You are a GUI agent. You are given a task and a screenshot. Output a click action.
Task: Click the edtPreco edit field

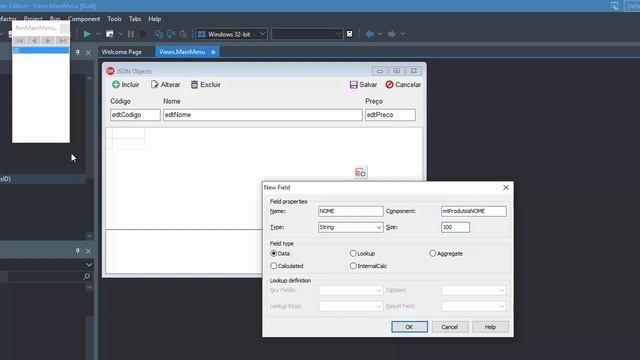pos(390,115)
